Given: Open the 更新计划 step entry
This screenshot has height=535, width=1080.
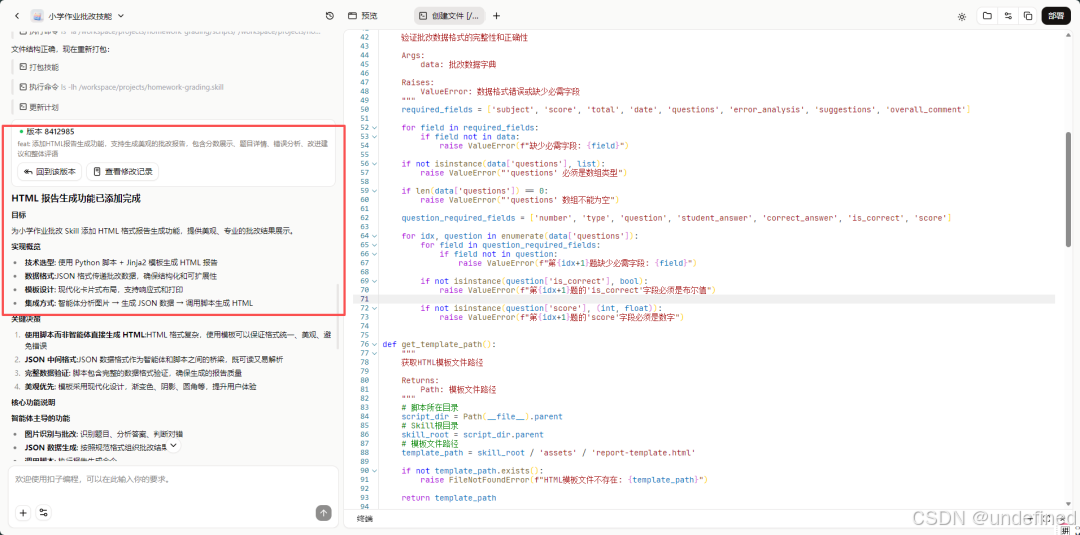Looking at the screenshot, I should coord(39,107).
